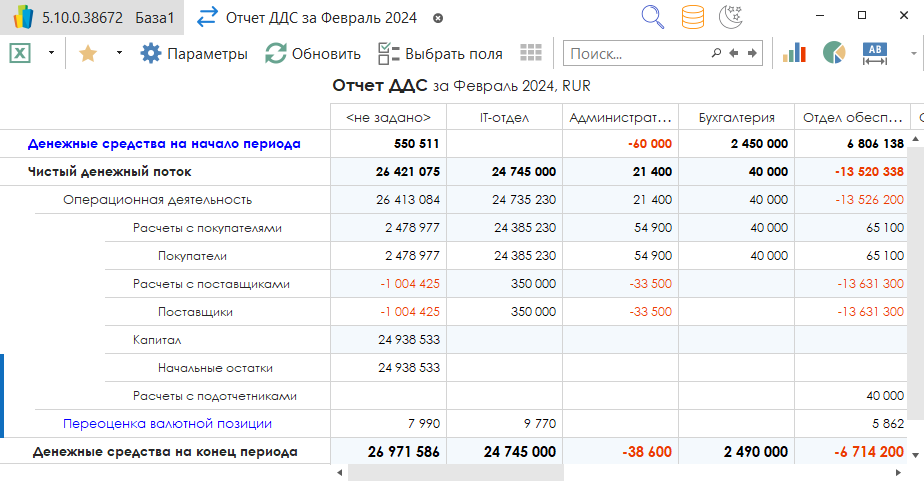Viewport: 924px width, 481px height.
Task: Show the bar chart view
Action: click(794, 53)
